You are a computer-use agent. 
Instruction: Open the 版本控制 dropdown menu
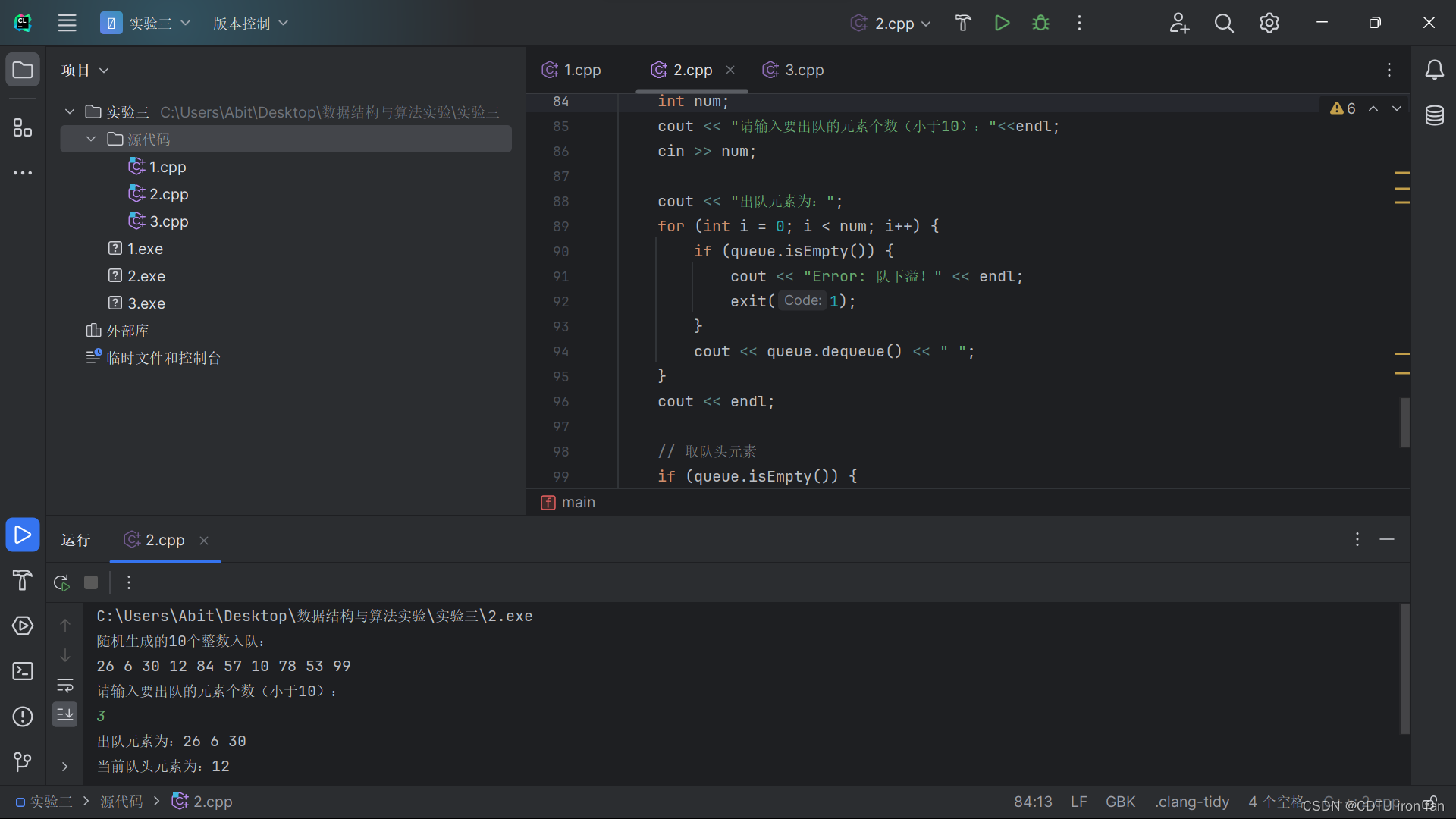[x=250, y=23]
